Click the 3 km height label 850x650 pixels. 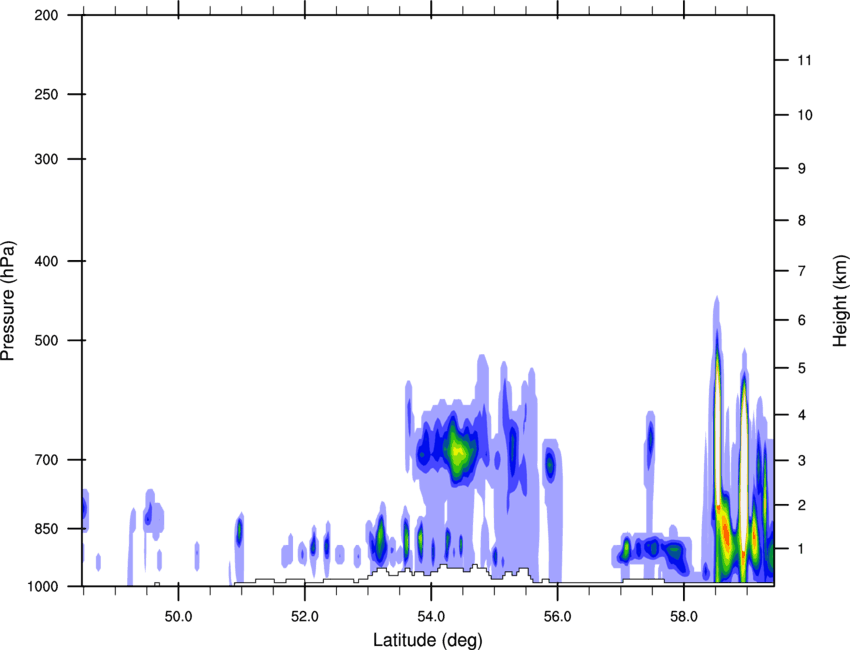[x=802, y=461]
